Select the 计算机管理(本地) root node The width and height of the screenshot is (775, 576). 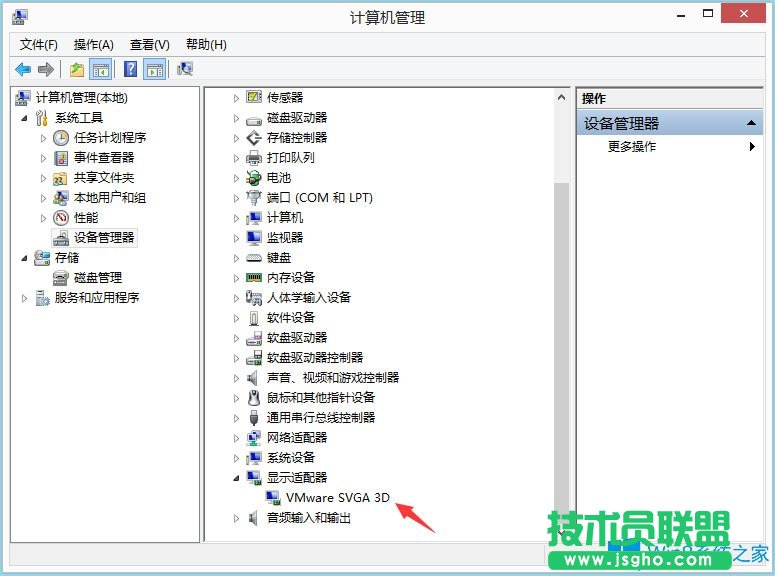coord(82,98)
